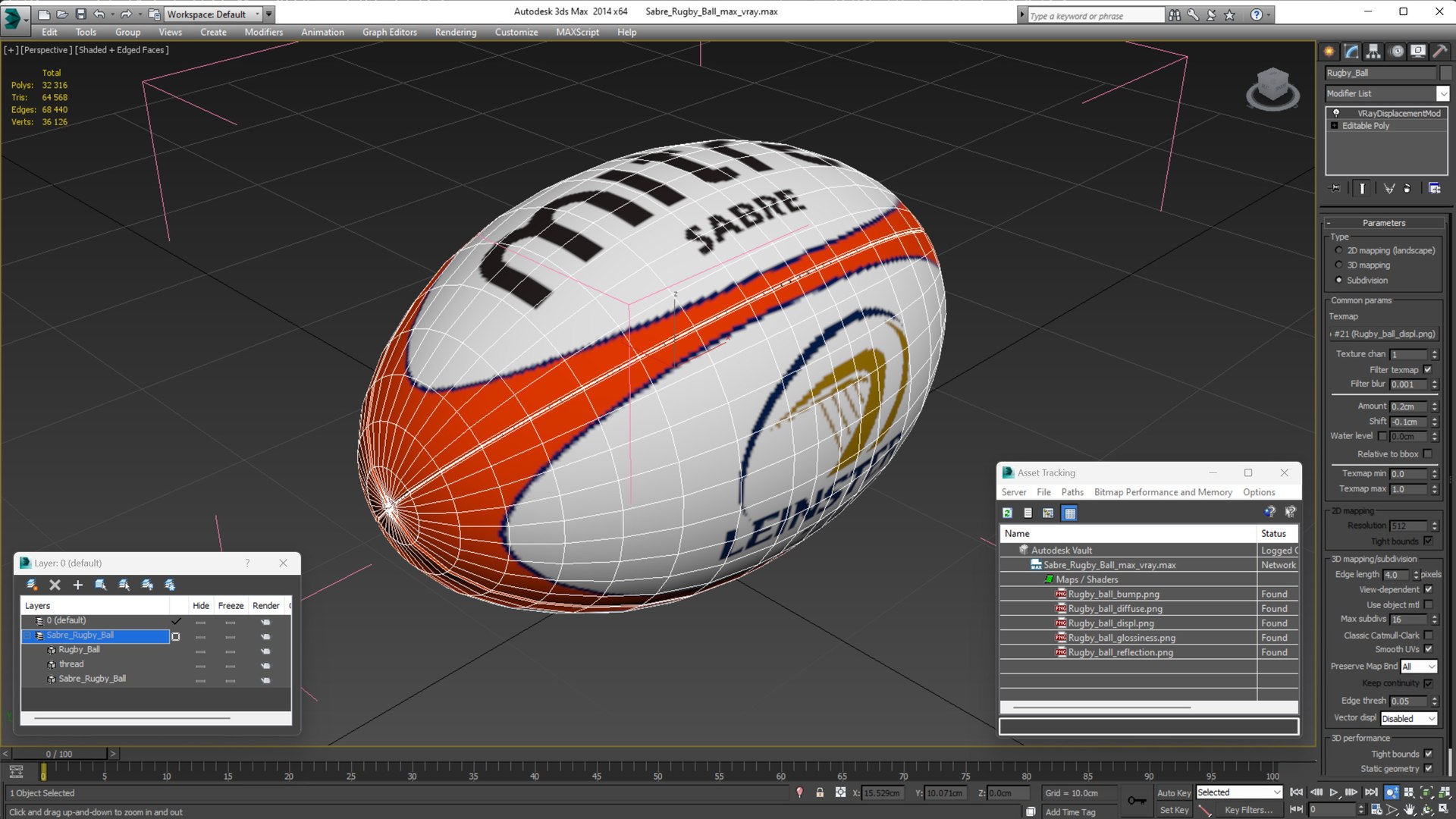1456x819 pixels.
Task: Click the Time Configuration icon
Action: click(x=1376, y=810)
